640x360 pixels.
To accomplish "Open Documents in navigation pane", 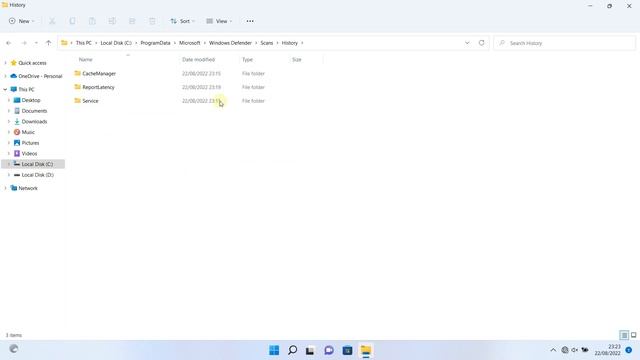I will [34, 111].
